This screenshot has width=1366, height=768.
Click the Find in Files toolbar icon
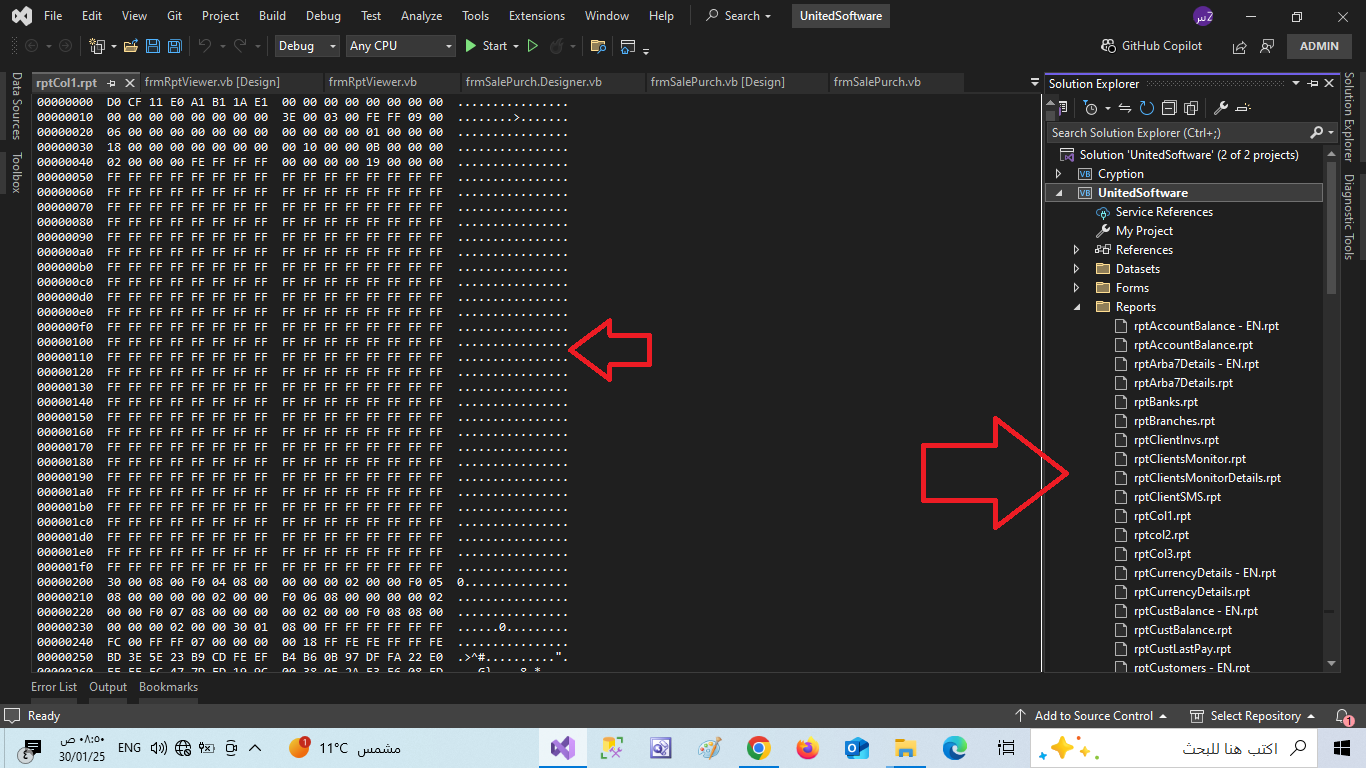(598, 46)
